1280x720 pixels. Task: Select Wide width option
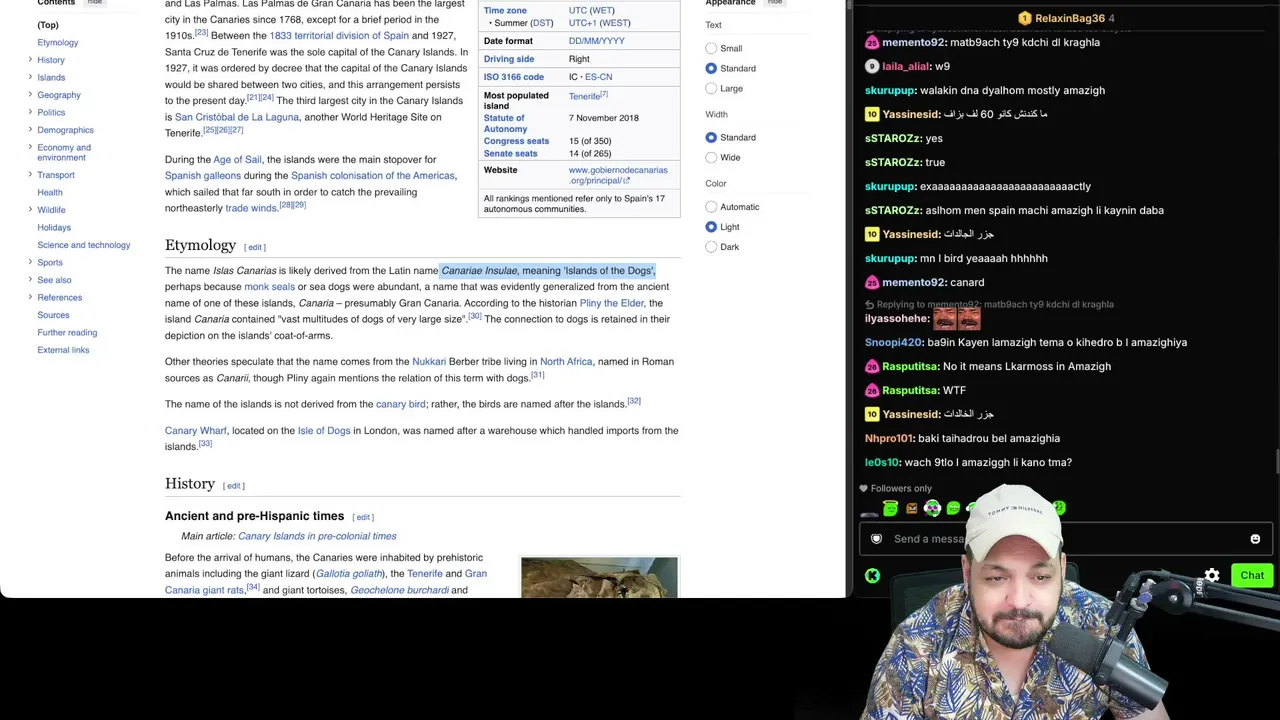[711, 157]
